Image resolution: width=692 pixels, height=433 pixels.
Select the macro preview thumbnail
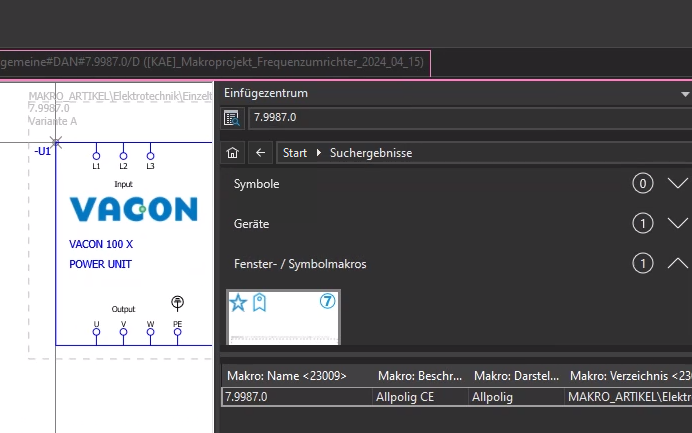283,317
